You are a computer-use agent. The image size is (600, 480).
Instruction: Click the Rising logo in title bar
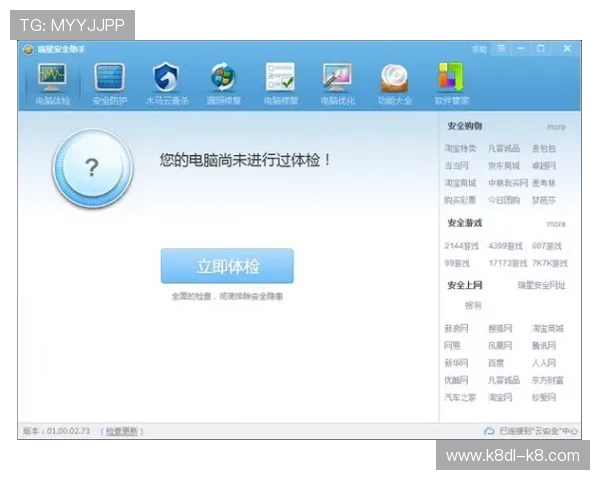[28, 50]
